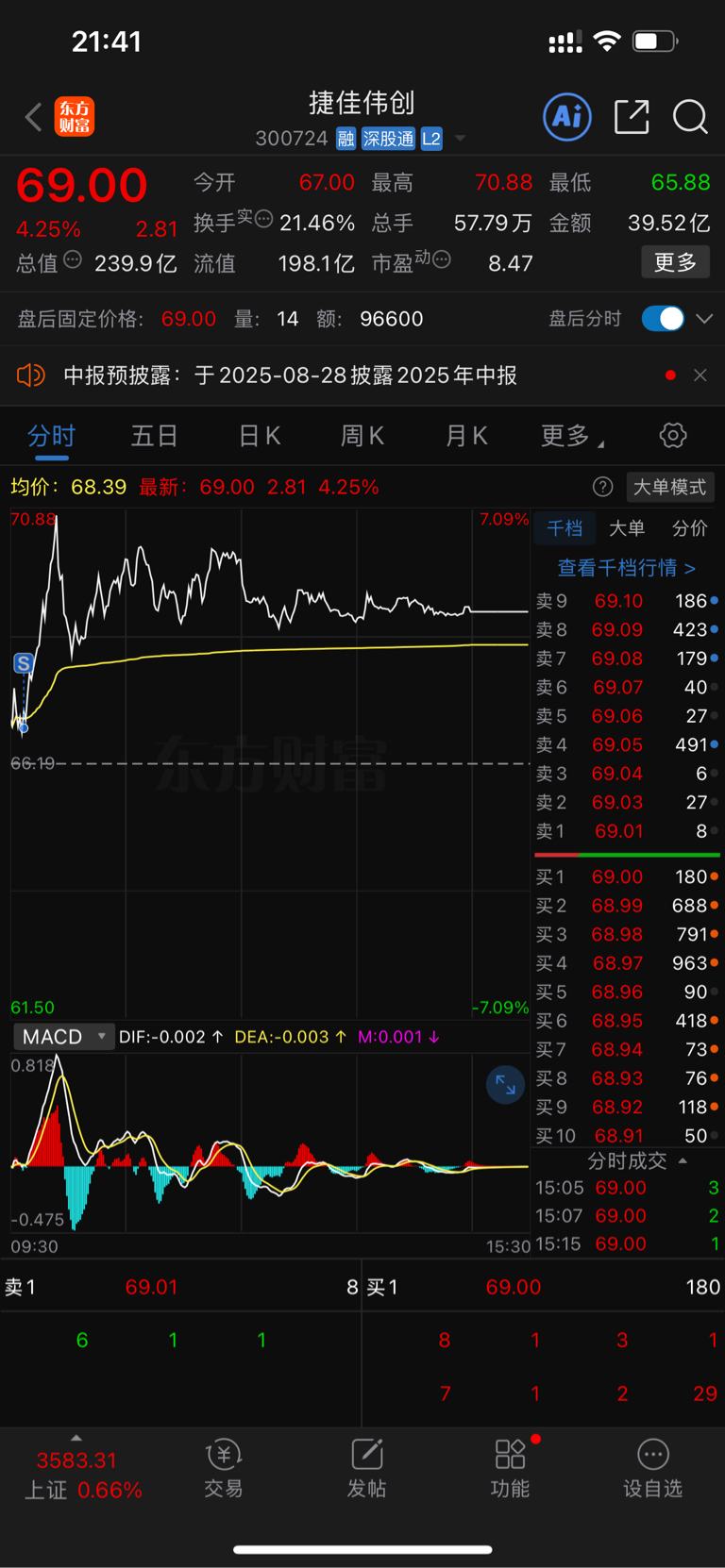This screenshot has width=725, height=1568.
Task: Tap the 盘后固定价格 69.00 value
Action: [189, 319]
